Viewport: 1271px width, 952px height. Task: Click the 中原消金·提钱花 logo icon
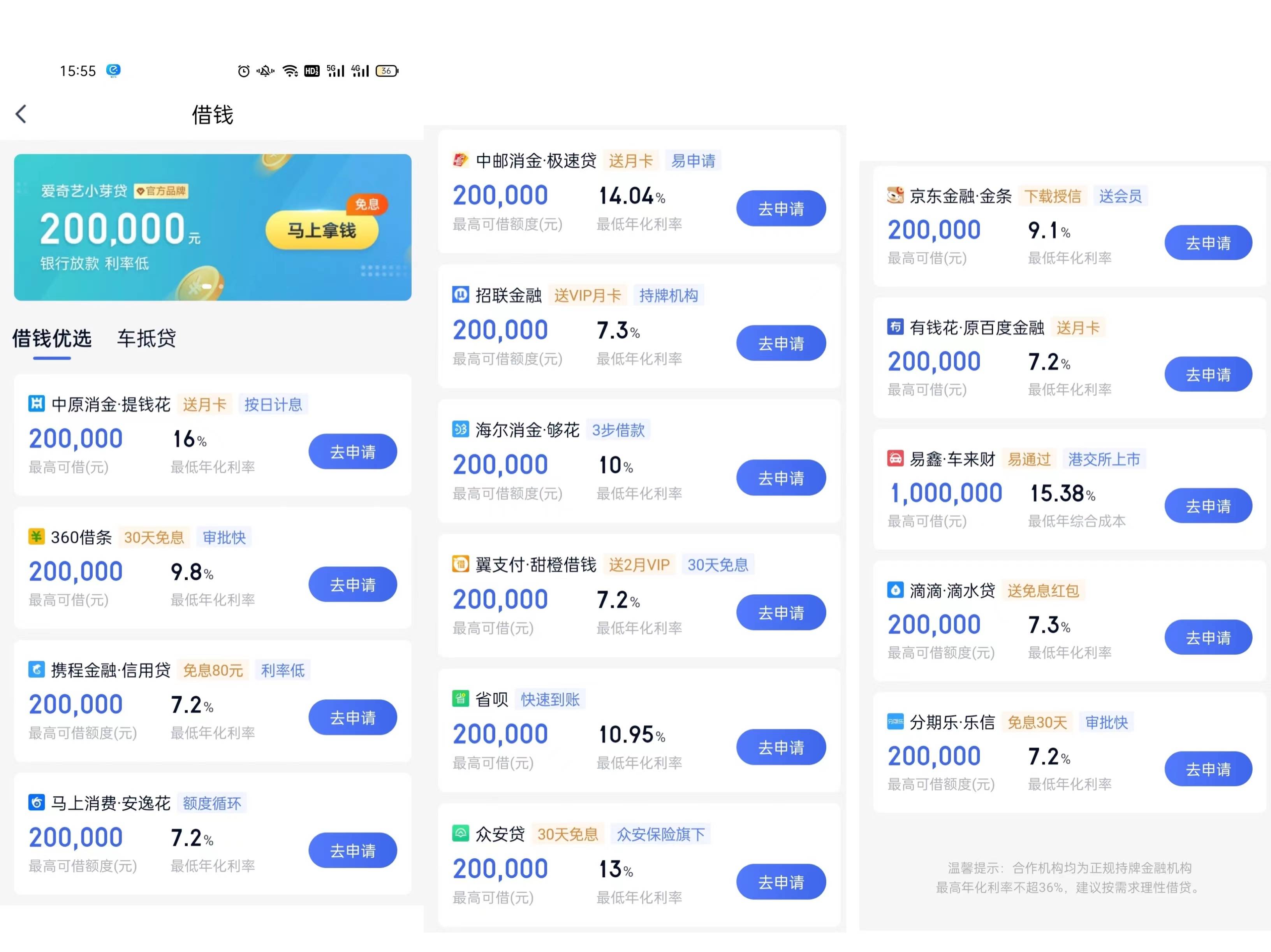[x=36, y=404]
